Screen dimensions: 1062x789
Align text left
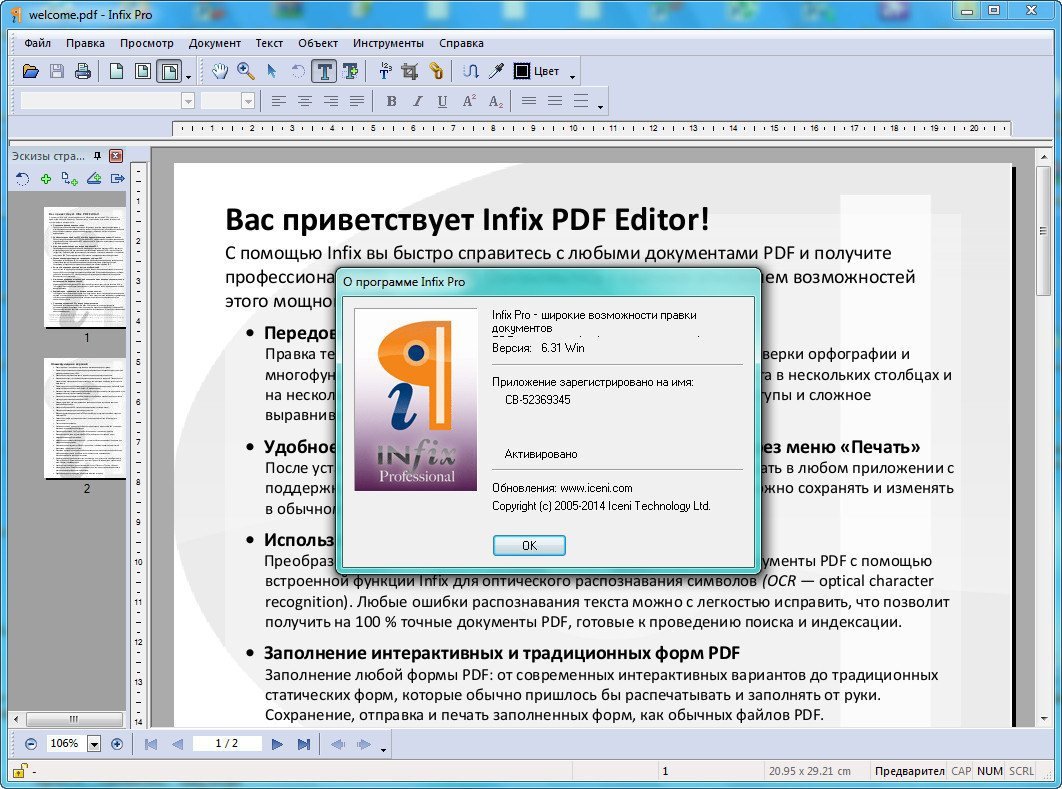click(x=278, y=102)
